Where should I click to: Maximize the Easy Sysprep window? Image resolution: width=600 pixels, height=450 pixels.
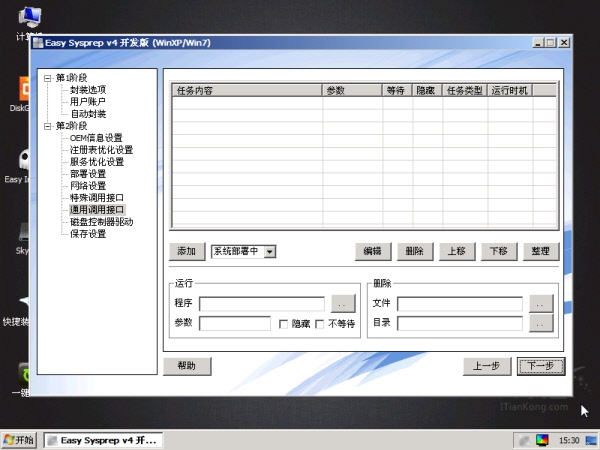(551, 43)
